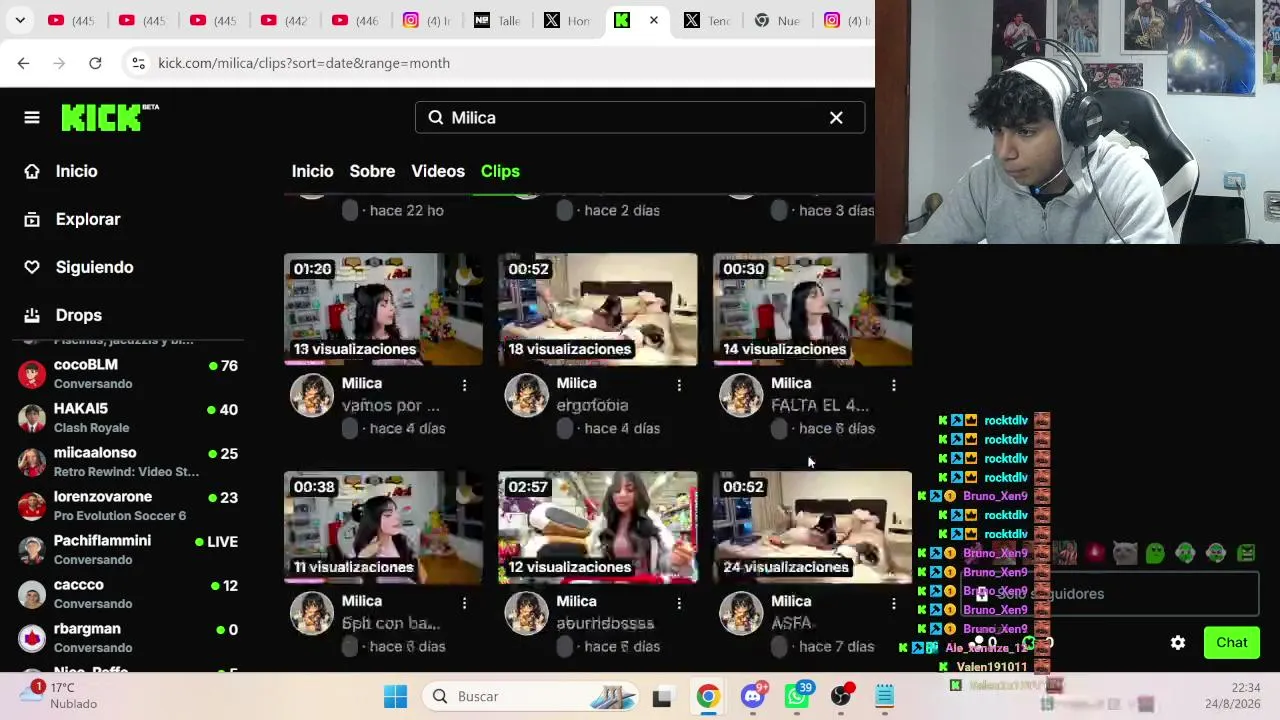This screenshot has height=720, width=1280.
Task: Open HAKAI5 channel avatar
Action: pos(32,418)
